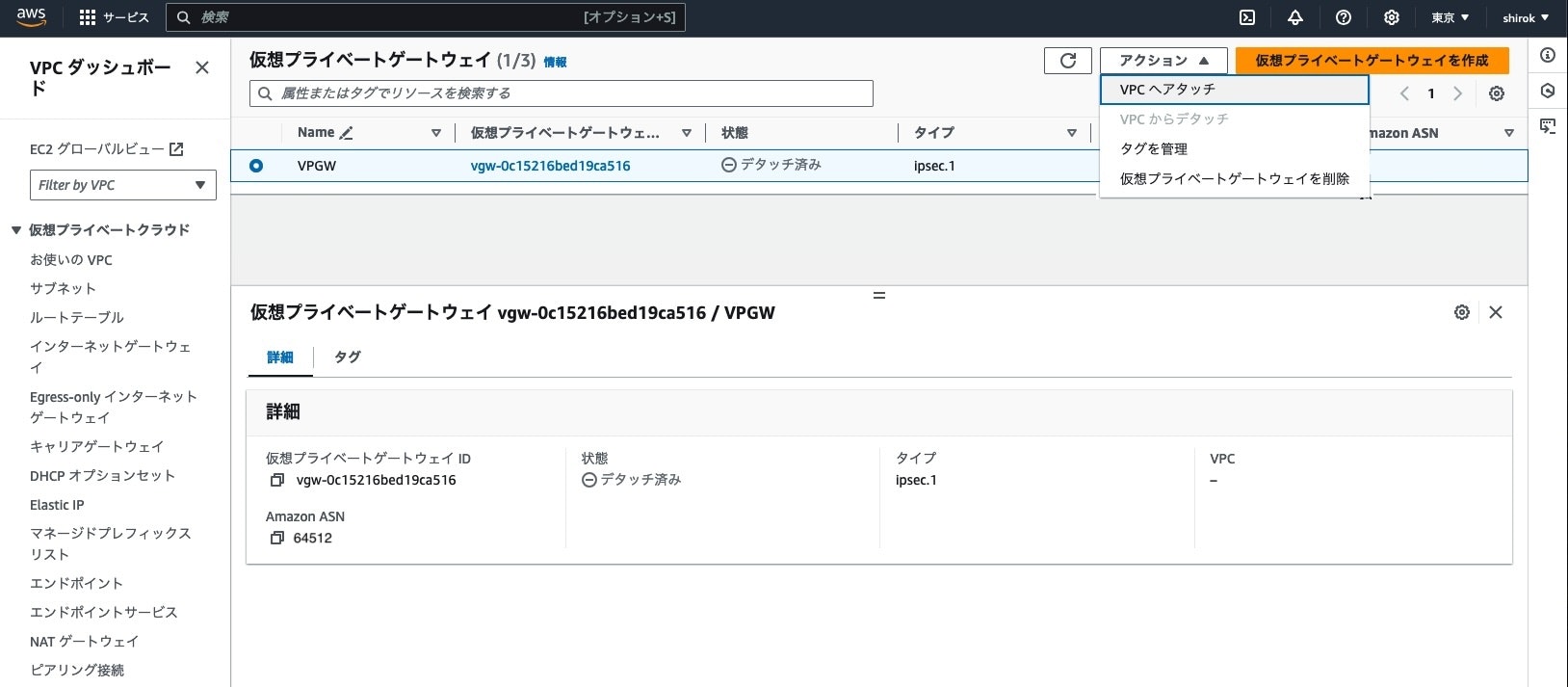Screen dimensions: 1568x687
Task: Refresh the virtual private gateway list
Action: [1068, 61]
